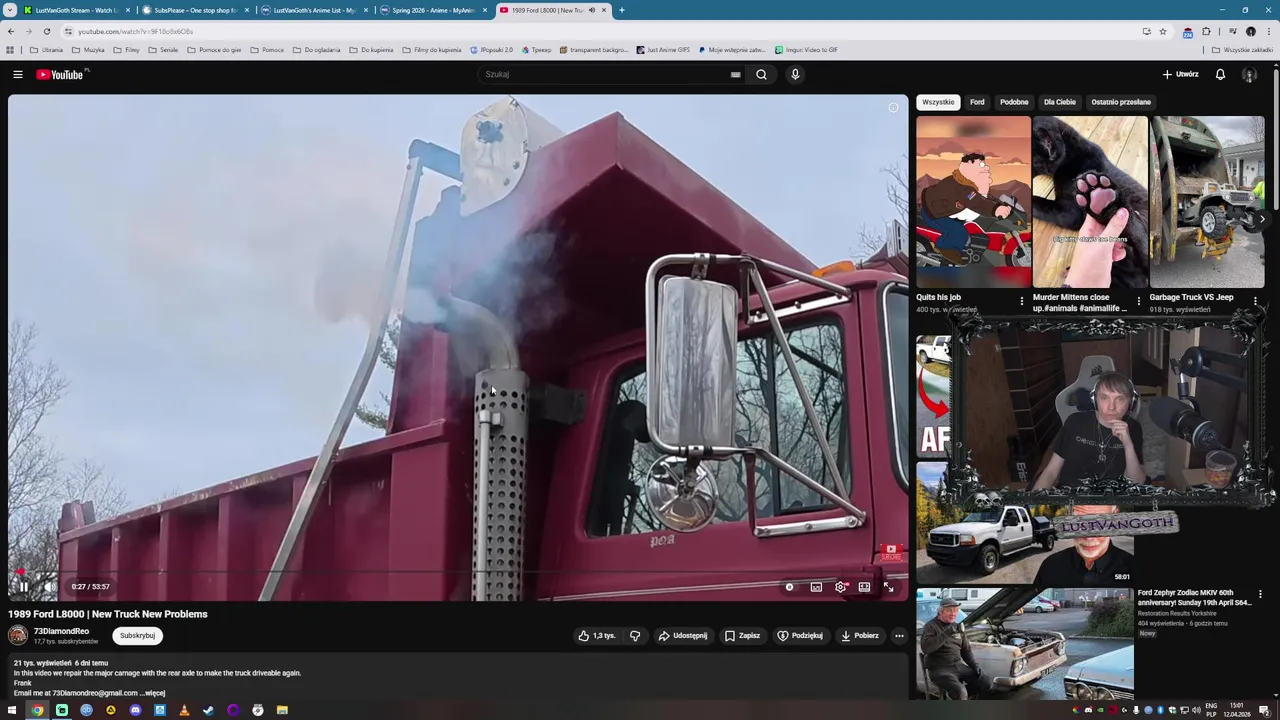Click the Subskrybuj button
The image size is (1280, 720).
tap(137, 635)
